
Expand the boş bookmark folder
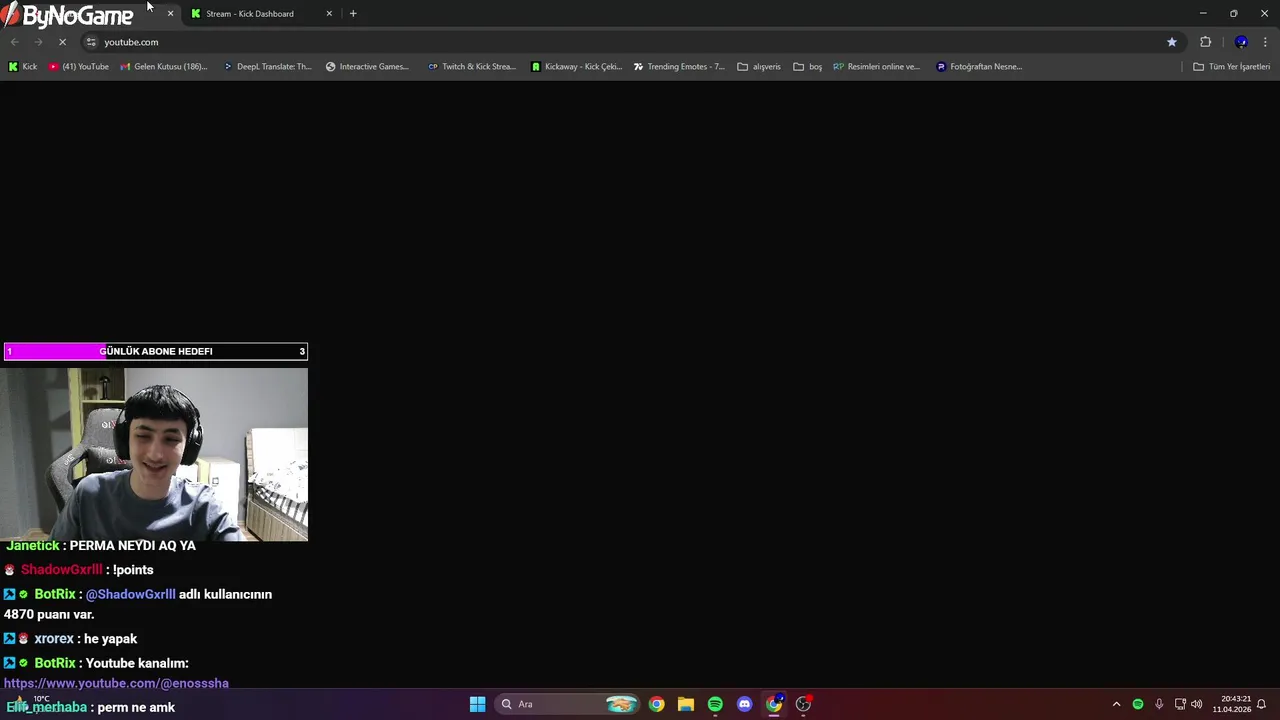click(x=808, y=67)
